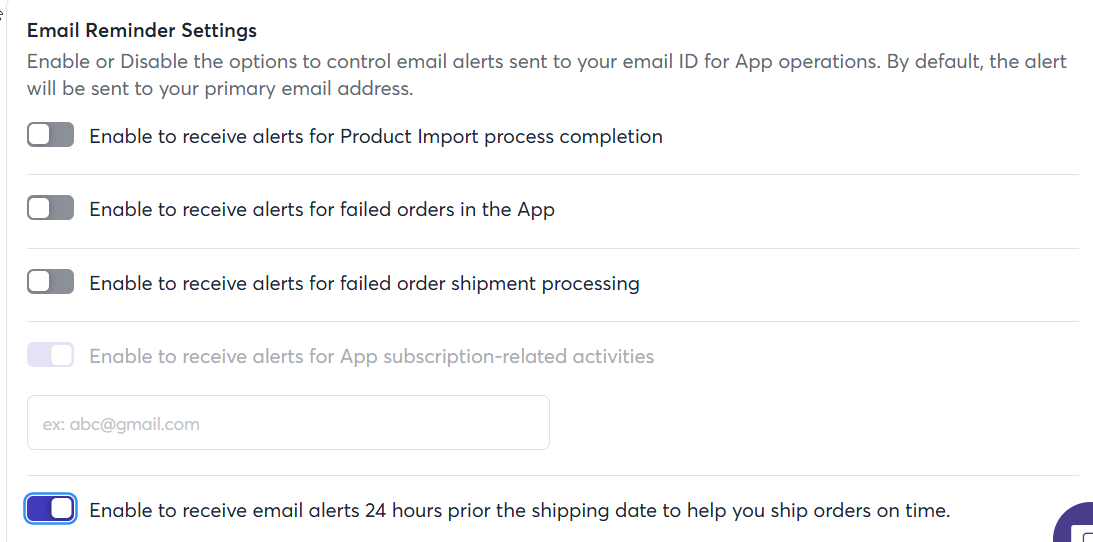Click the partially visible icon at top-left edge
The height and width of the screenshot is (542, 1093).
(x=1, y=13)
